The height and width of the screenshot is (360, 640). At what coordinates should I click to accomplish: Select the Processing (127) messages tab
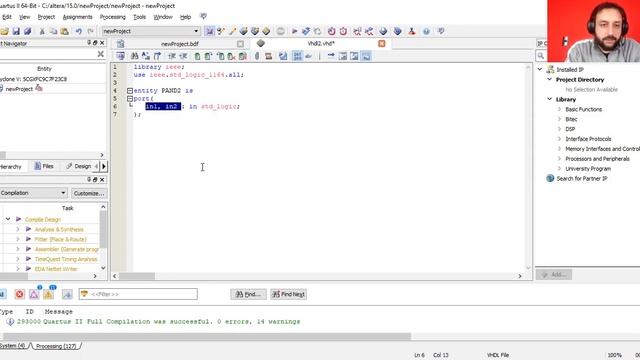point(56,346)
